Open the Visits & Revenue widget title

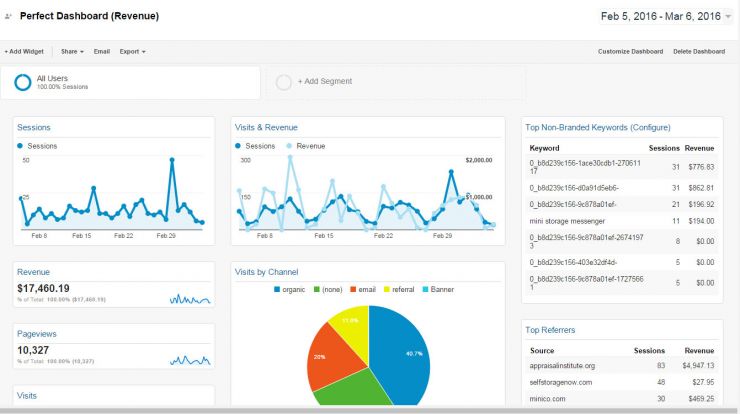pos(266,127)
